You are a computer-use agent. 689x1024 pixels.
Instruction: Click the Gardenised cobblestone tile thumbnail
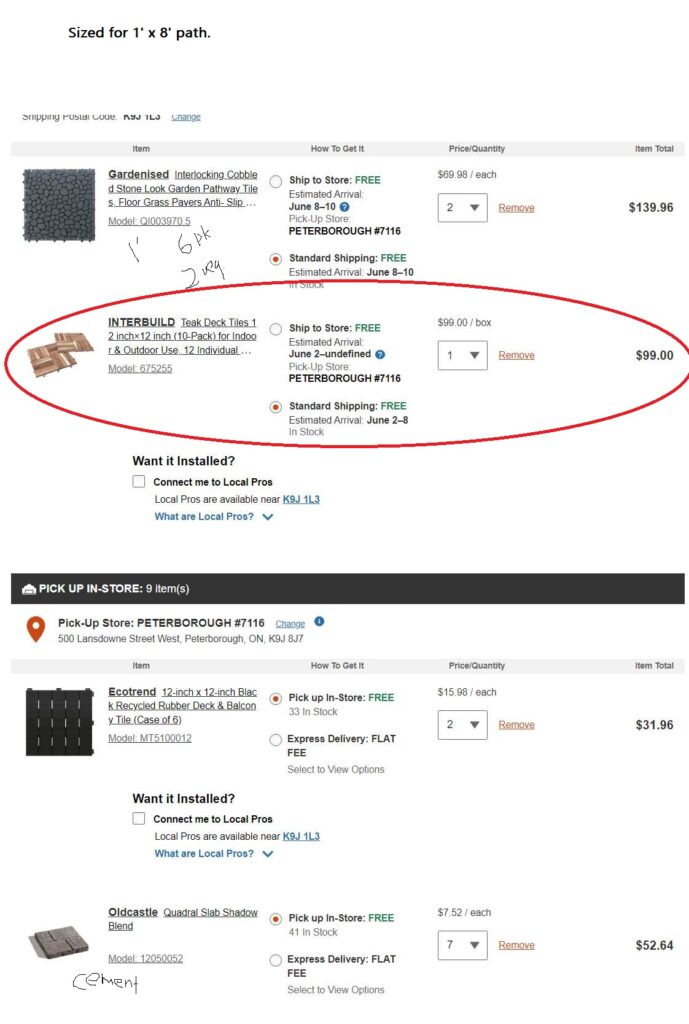pyautogui.click(x=57, y=206)
